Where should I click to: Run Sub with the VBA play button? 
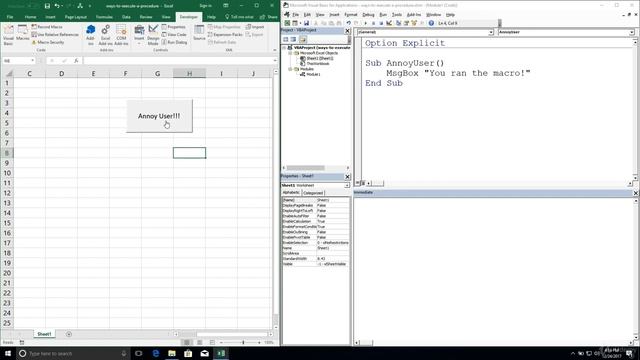pos(366,23)
